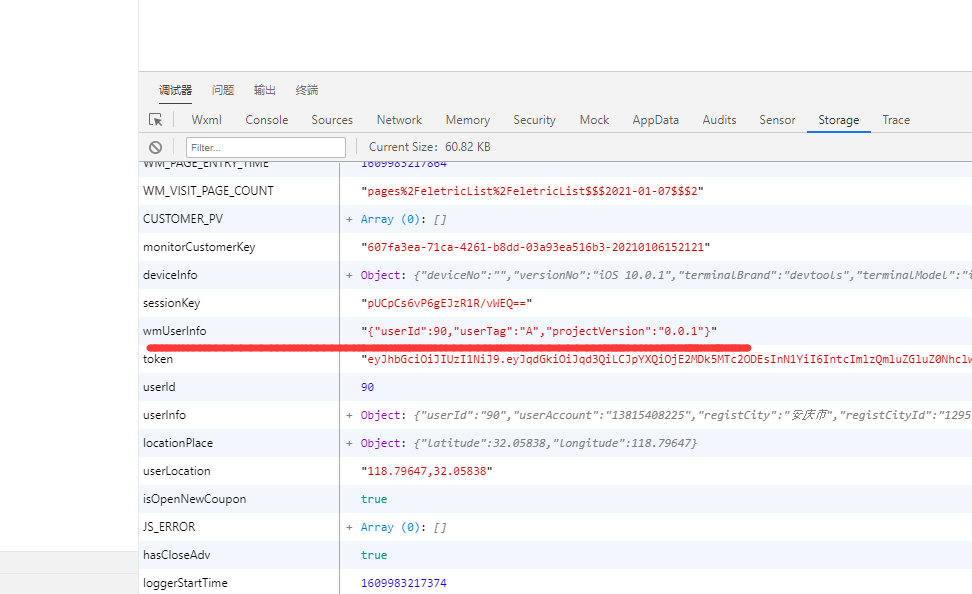Select the userId key
The image size is (972, 594).
[159, 387]
